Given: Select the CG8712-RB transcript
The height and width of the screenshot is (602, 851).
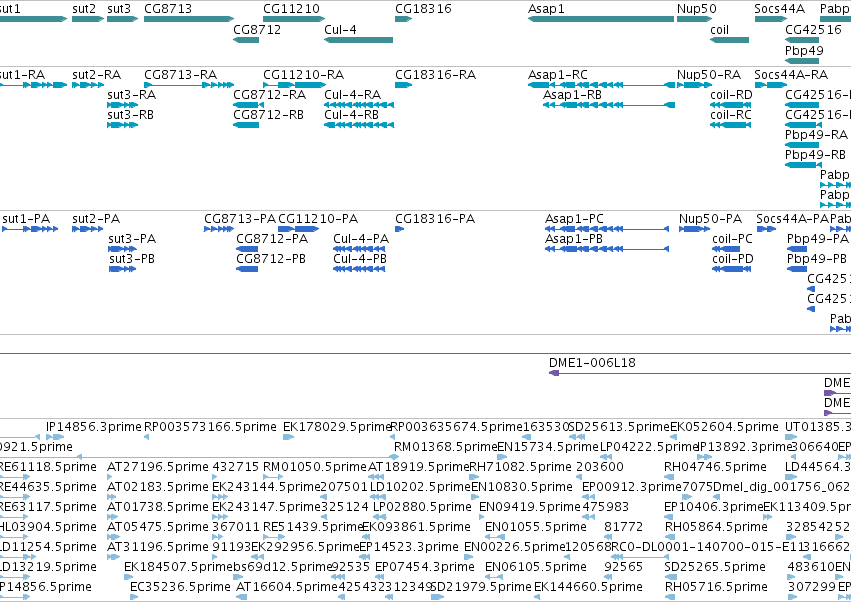Looking at the screenshot, I should (246, 125).
